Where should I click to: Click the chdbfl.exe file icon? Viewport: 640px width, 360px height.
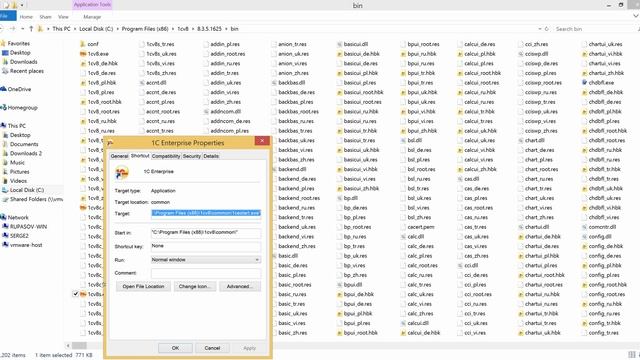click(x=584, y=82)
